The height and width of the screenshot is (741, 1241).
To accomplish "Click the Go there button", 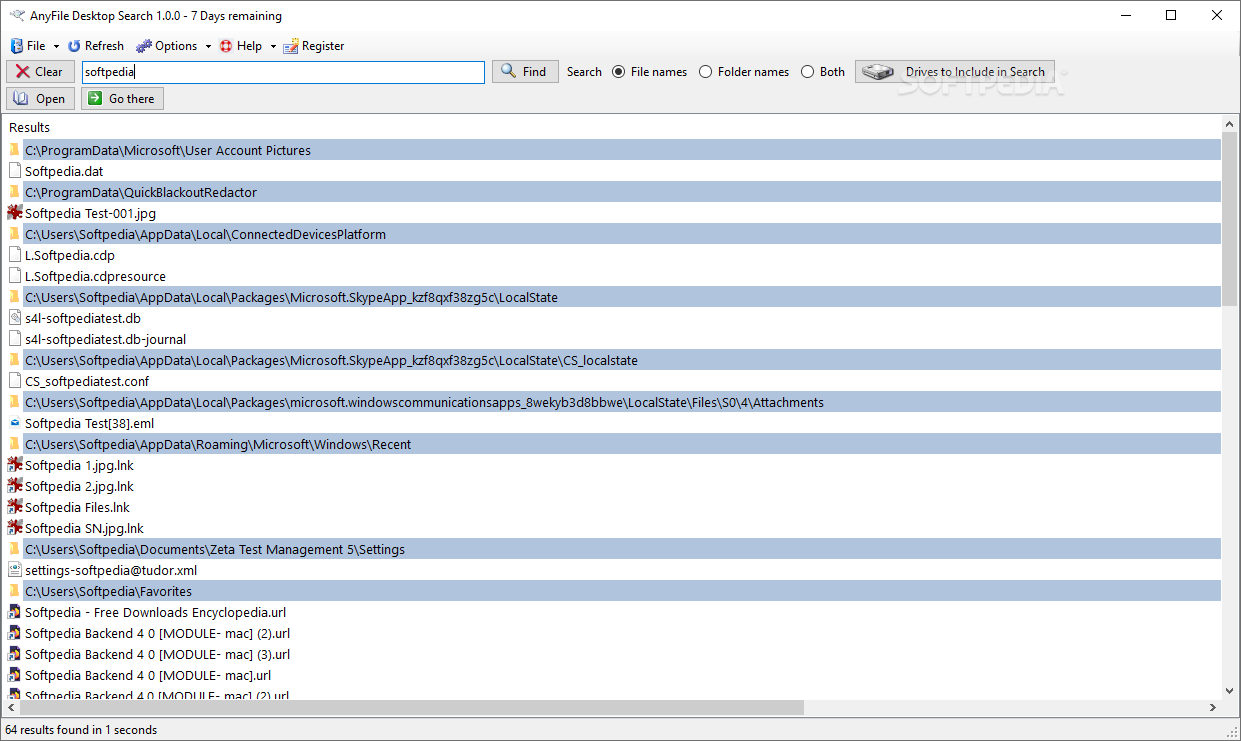I will [122, 99].
